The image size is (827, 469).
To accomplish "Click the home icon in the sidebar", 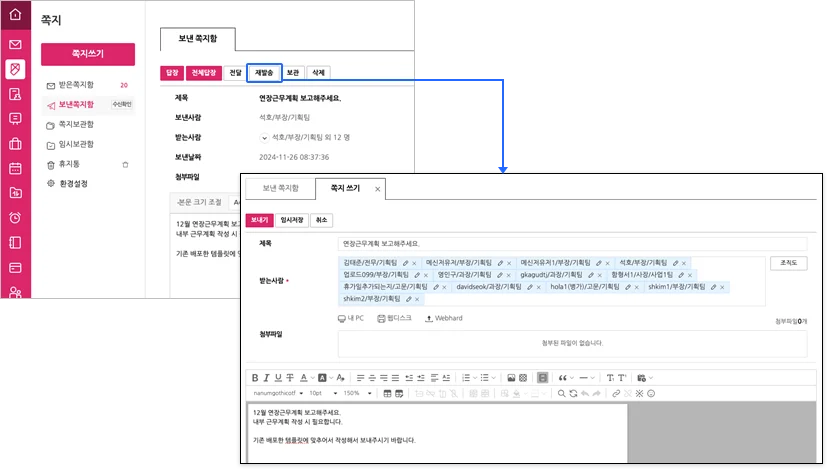I will (15, 15).
